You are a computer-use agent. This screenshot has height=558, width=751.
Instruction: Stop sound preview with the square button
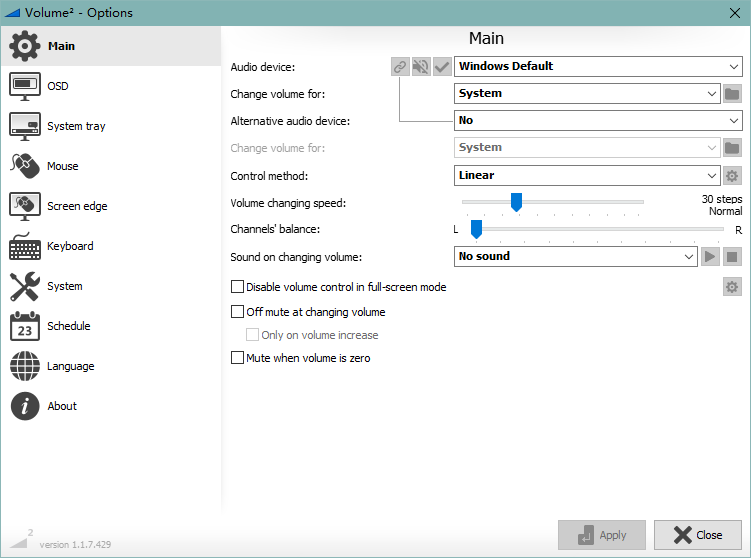tap(732, 257)
